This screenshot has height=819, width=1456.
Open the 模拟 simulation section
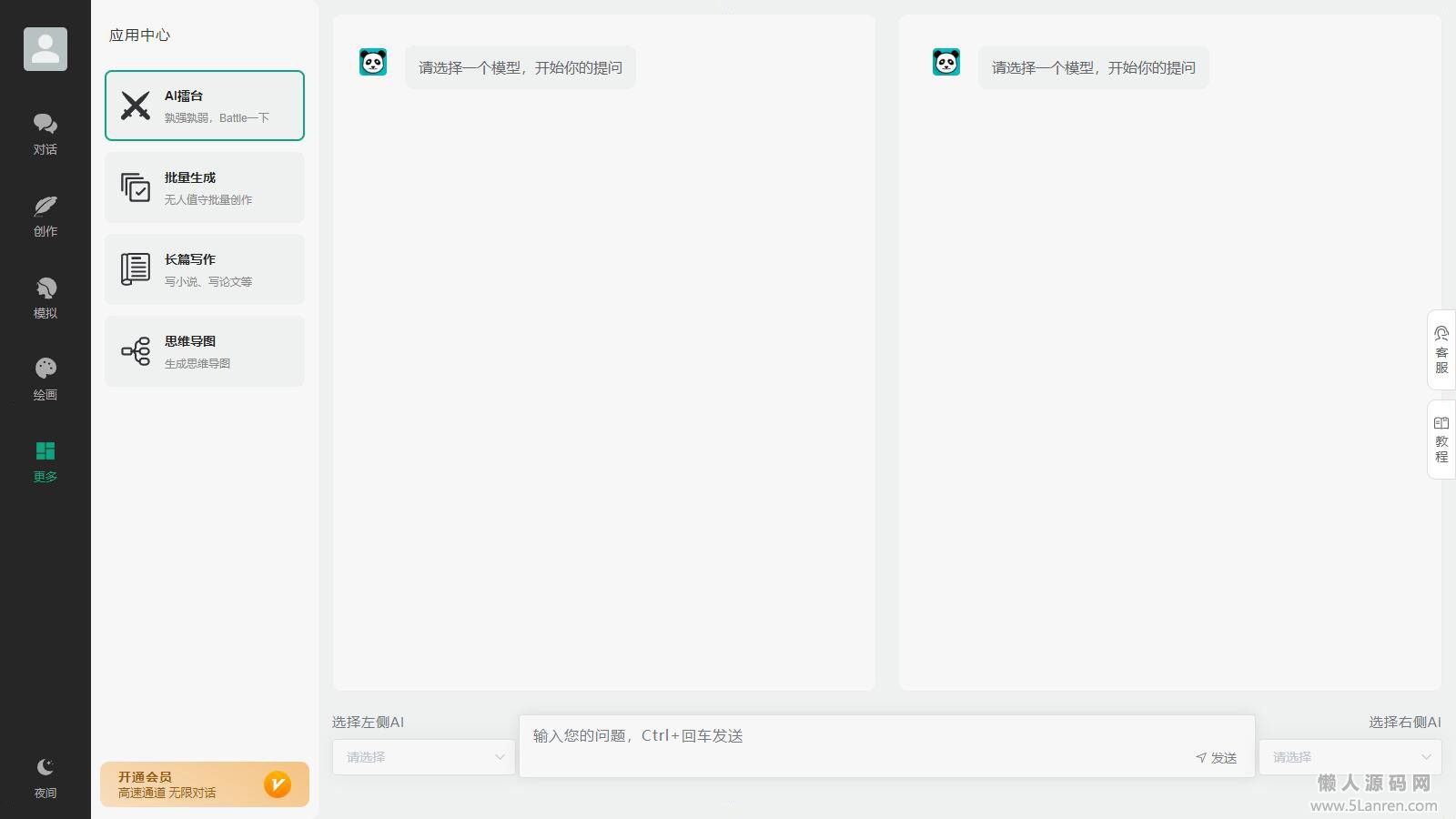coord(45,298)
